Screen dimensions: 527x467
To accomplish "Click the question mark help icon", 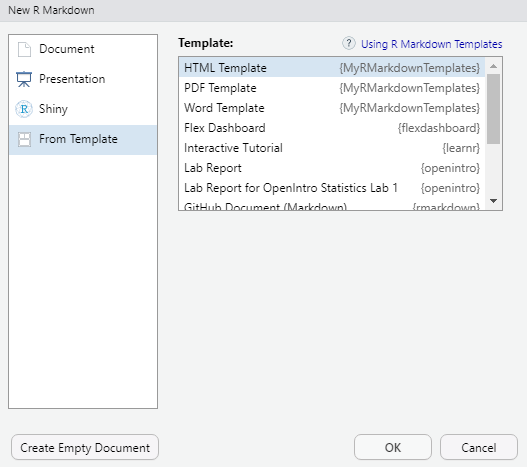I will click(349, 43).
